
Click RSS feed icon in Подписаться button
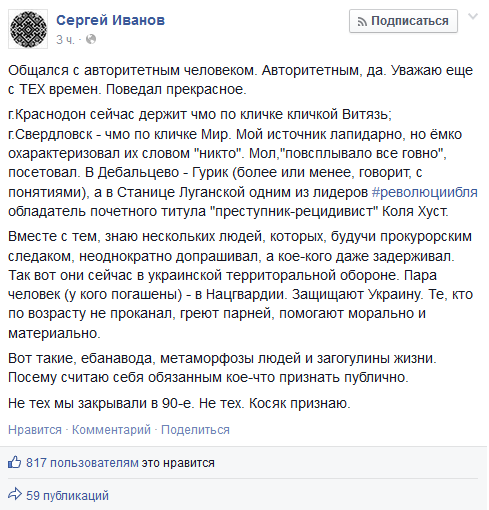pos(362,22)
